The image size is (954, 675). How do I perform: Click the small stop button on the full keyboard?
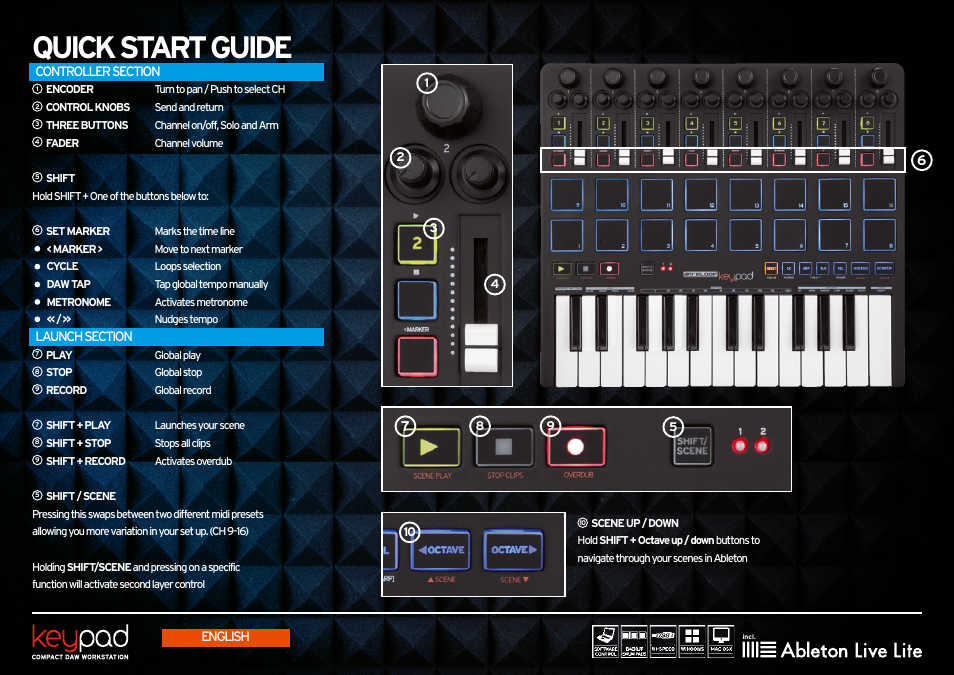tap(585, 268)
